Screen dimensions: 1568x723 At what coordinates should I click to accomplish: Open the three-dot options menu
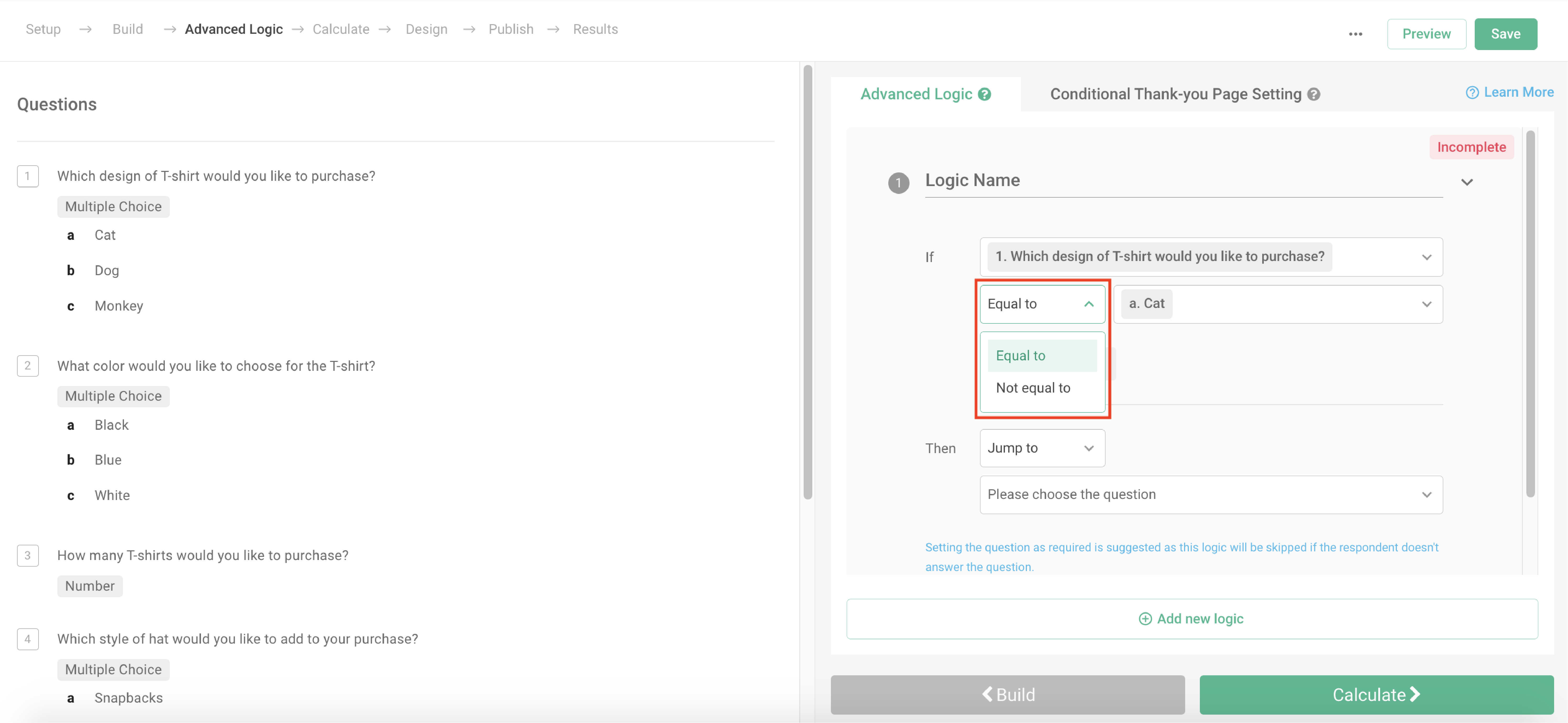tap(1355, 34)
